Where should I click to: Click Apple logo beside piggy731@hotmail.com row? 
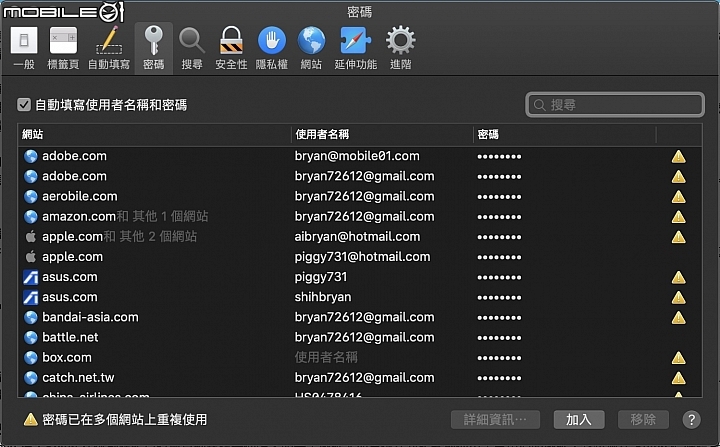tap(30, 257)
